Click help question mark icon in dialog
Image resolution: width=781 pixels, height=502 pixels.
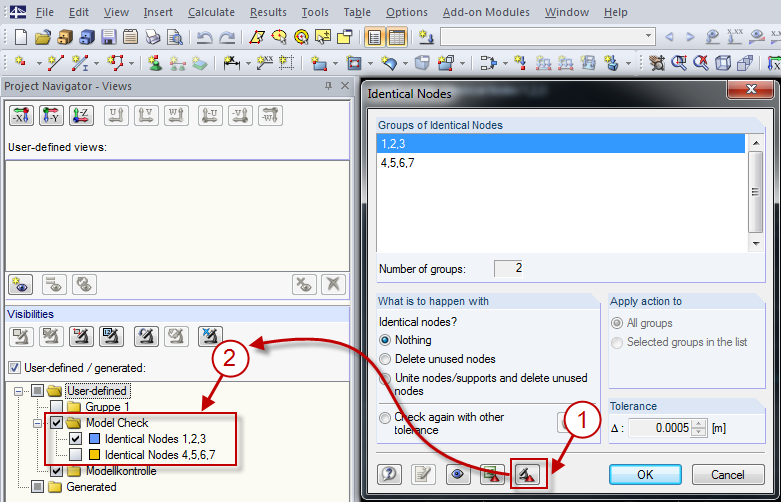point(390,475)
